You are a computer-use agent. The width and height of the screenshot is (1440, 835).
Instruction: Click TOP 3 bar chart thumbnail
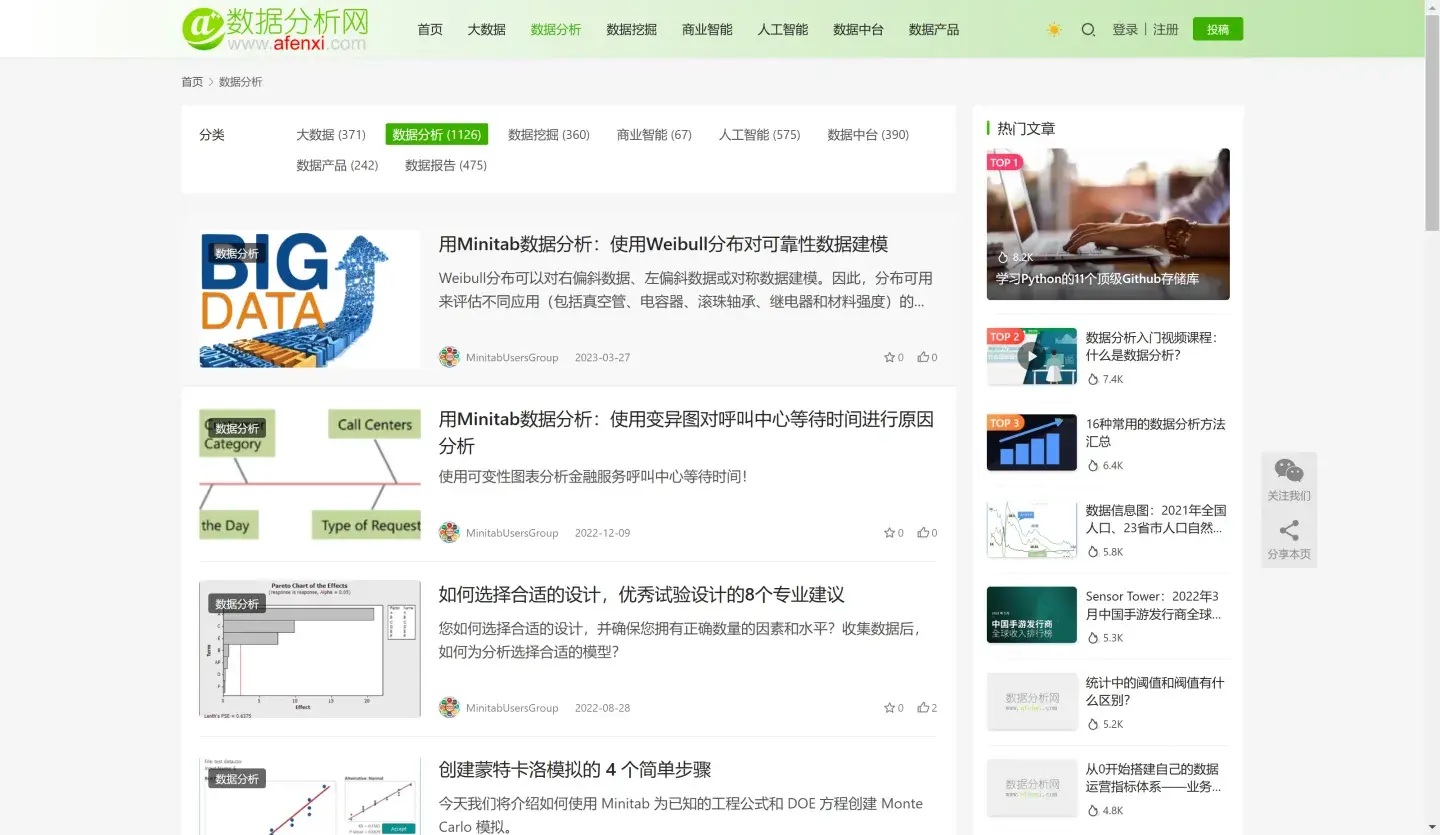[1032, 443]
